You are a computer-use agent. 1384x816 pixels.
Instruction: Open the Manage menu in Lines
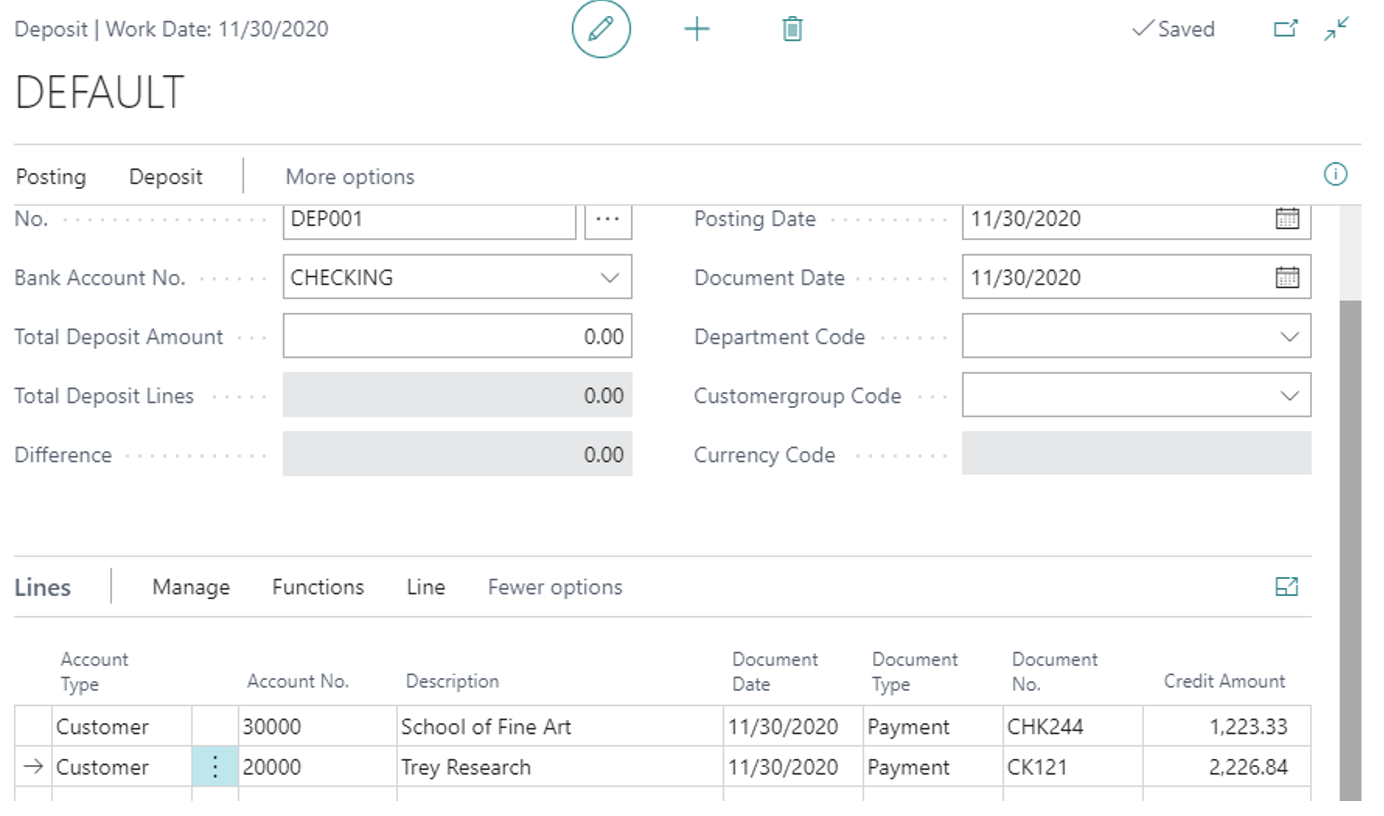190,587
